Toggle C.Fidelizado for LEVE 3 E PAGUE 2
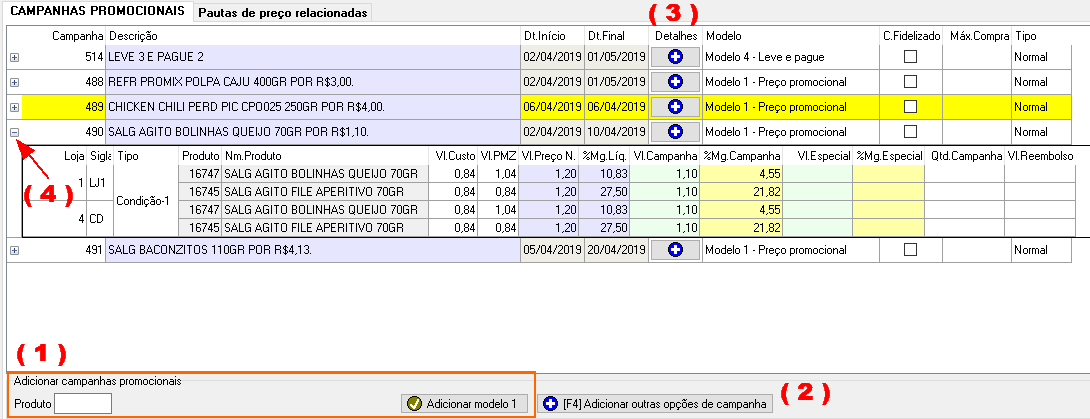 pos(909,57)
